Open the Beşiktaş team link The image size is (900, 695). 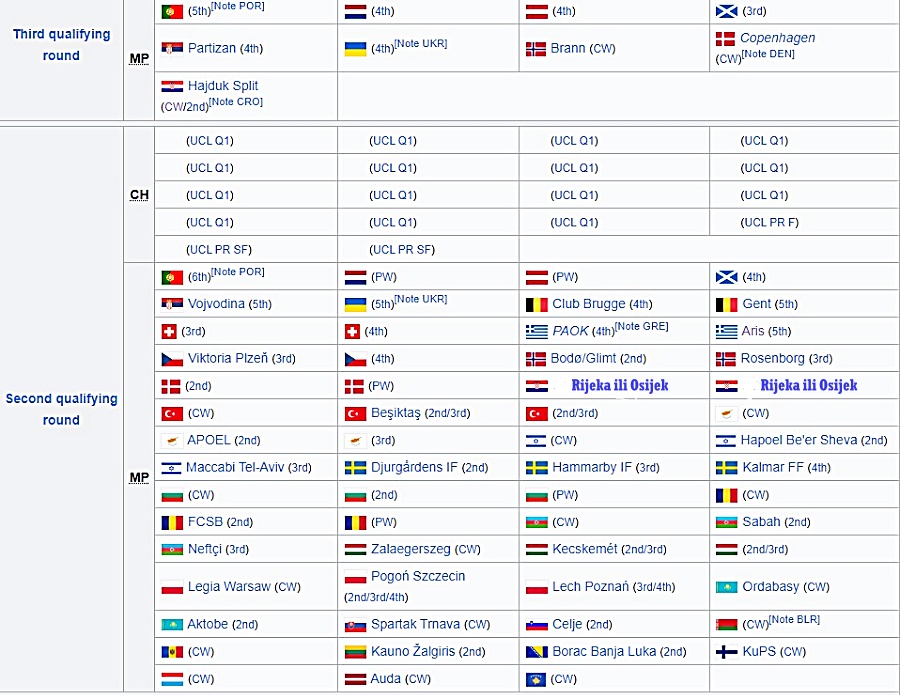395,413
